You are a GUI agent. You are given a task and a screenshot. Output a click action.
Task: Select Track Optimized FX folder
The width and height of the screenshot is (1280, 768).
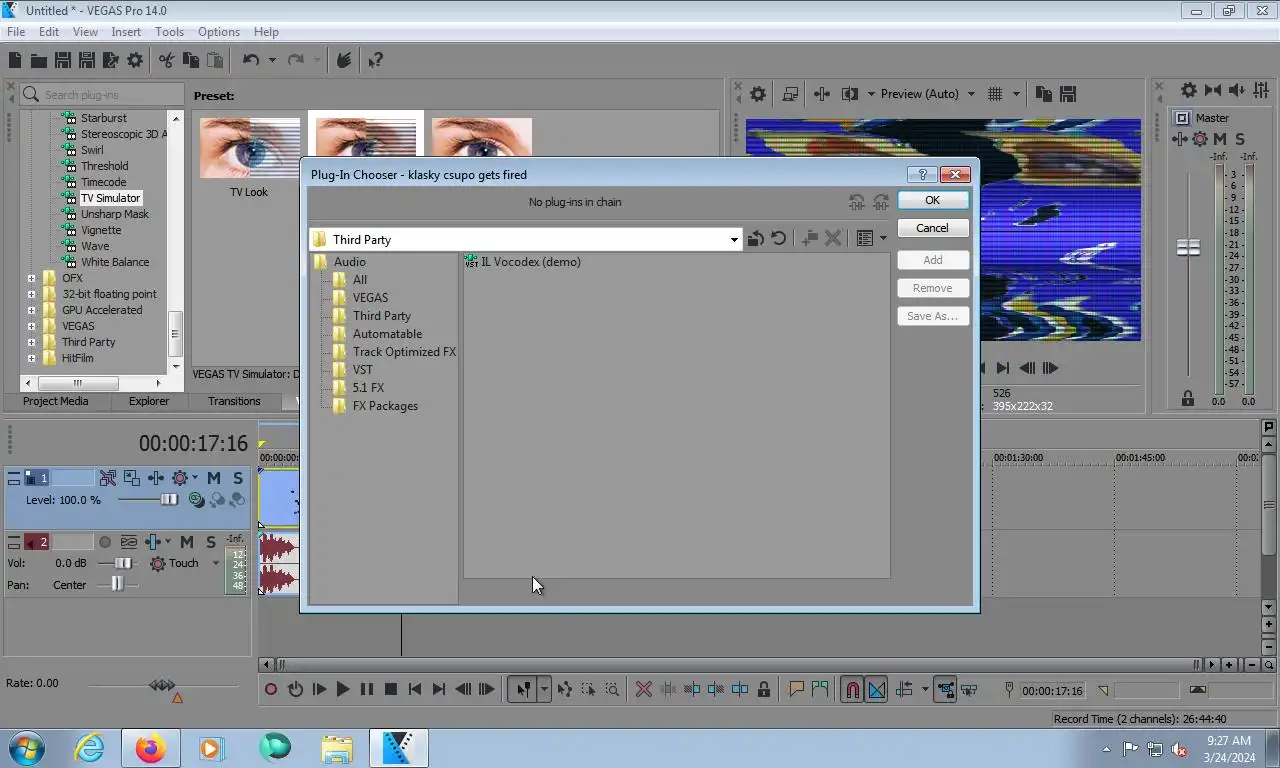click(x=404, y=352)
